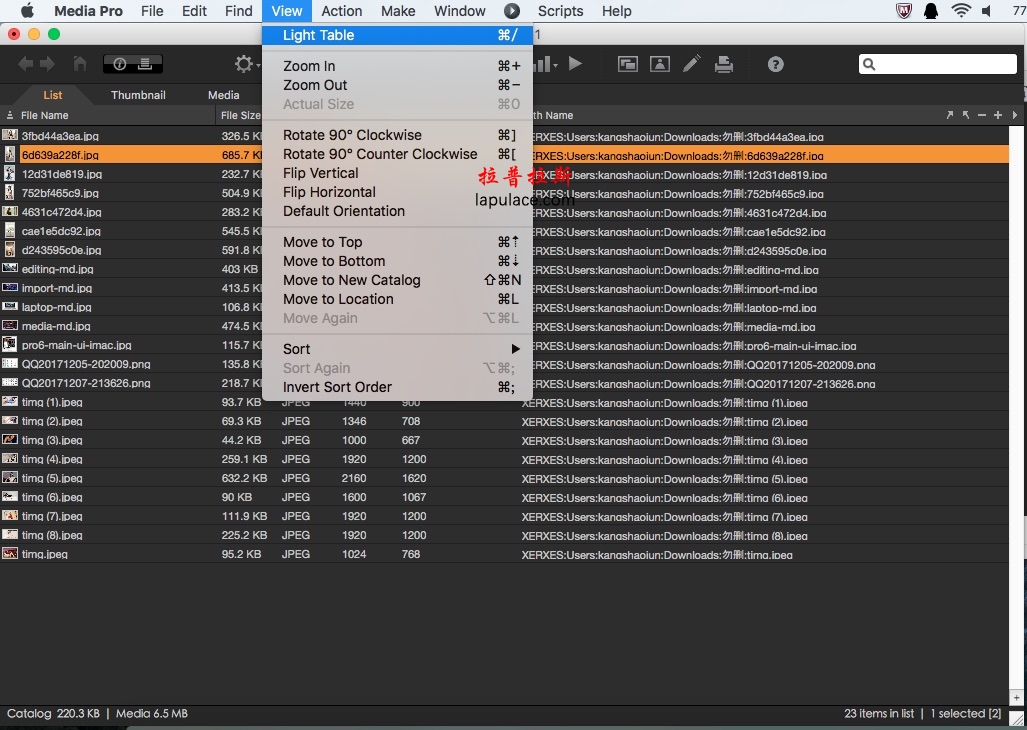Image resolution: width=1027 pixels, height=730 pixels.
Task: Expand the Sort submenu
Action: click(397, 349)
